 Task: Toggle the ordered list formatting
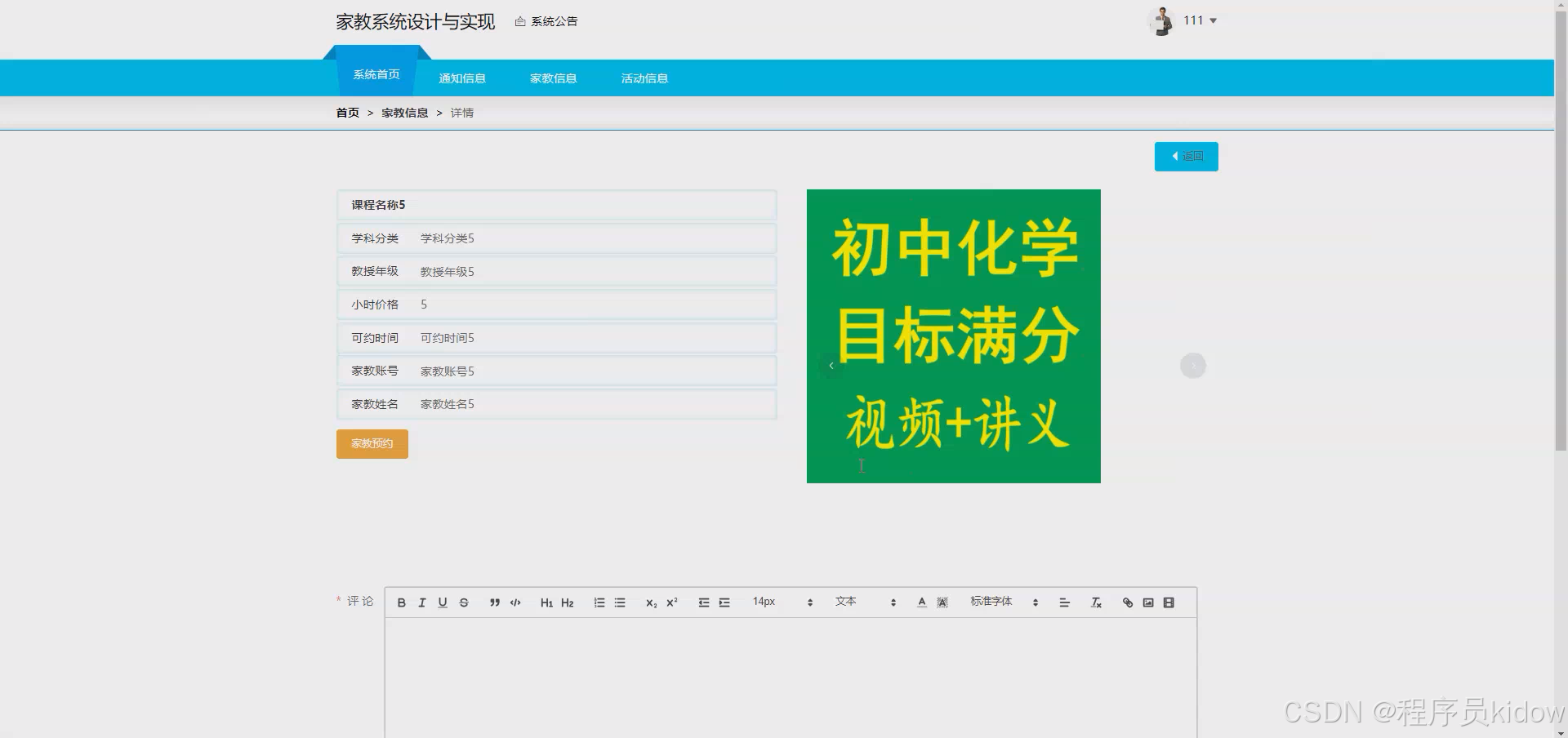599,602
